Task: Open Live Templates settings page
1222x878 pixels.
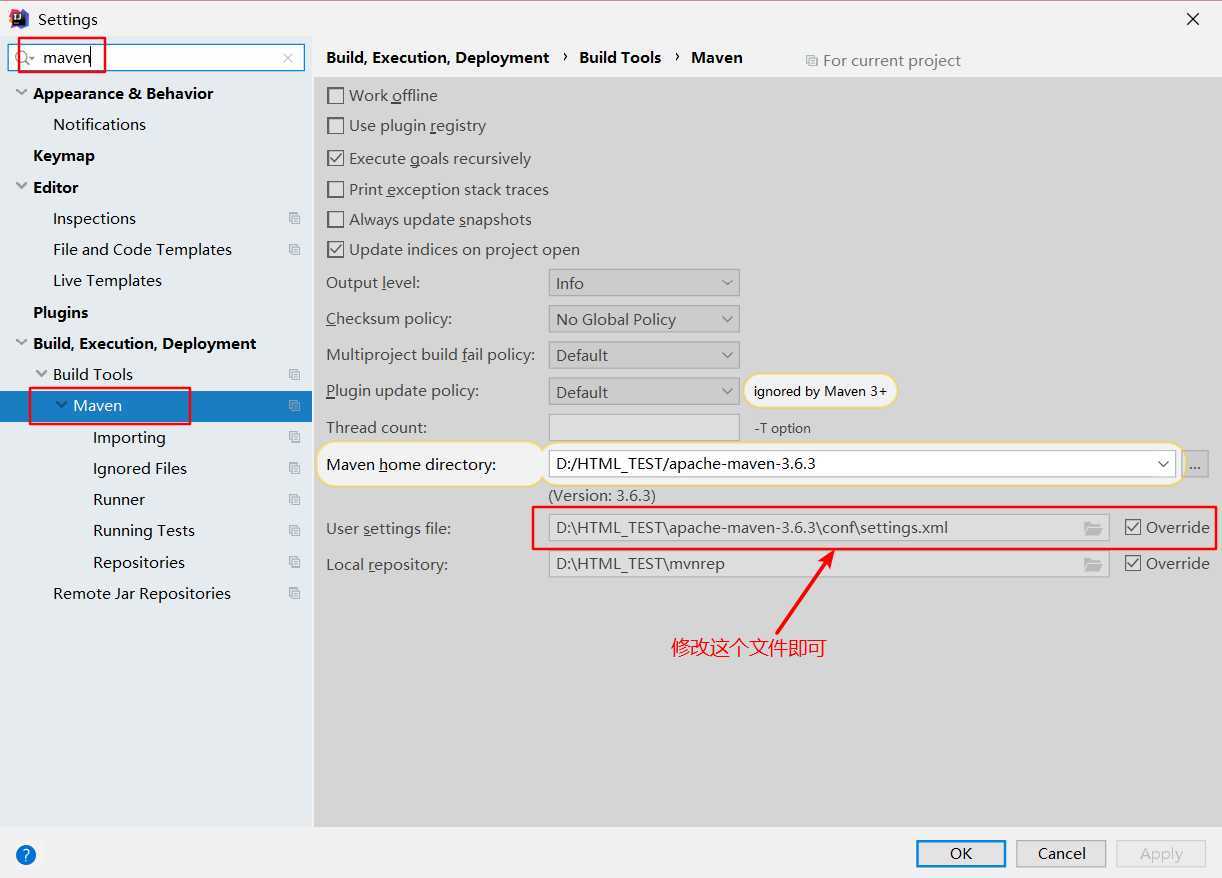Action: coord(107,280)
